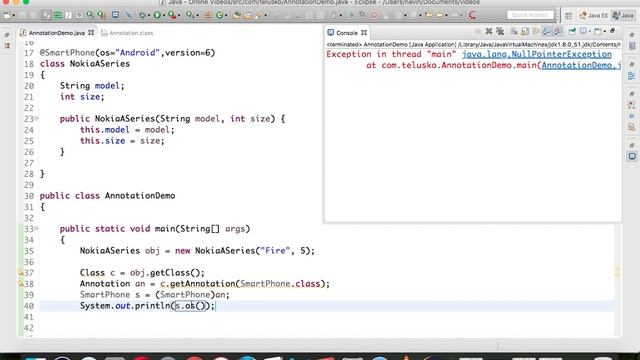Open the AnnotationDemo.j stack trace link
This screenshot has width=640, height=360.
581,65
